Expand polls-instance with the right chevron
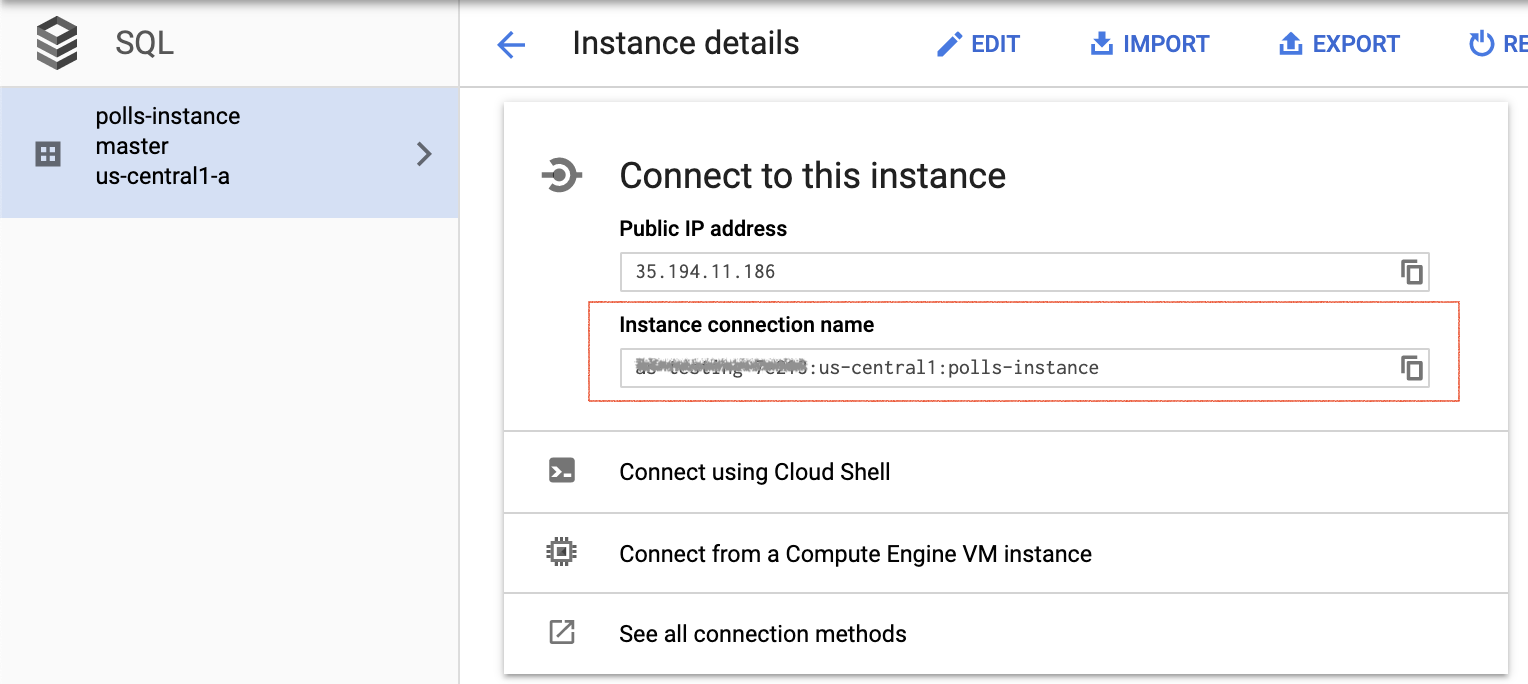This screenshot has width=1528, height=684. [x=424, y=153]
